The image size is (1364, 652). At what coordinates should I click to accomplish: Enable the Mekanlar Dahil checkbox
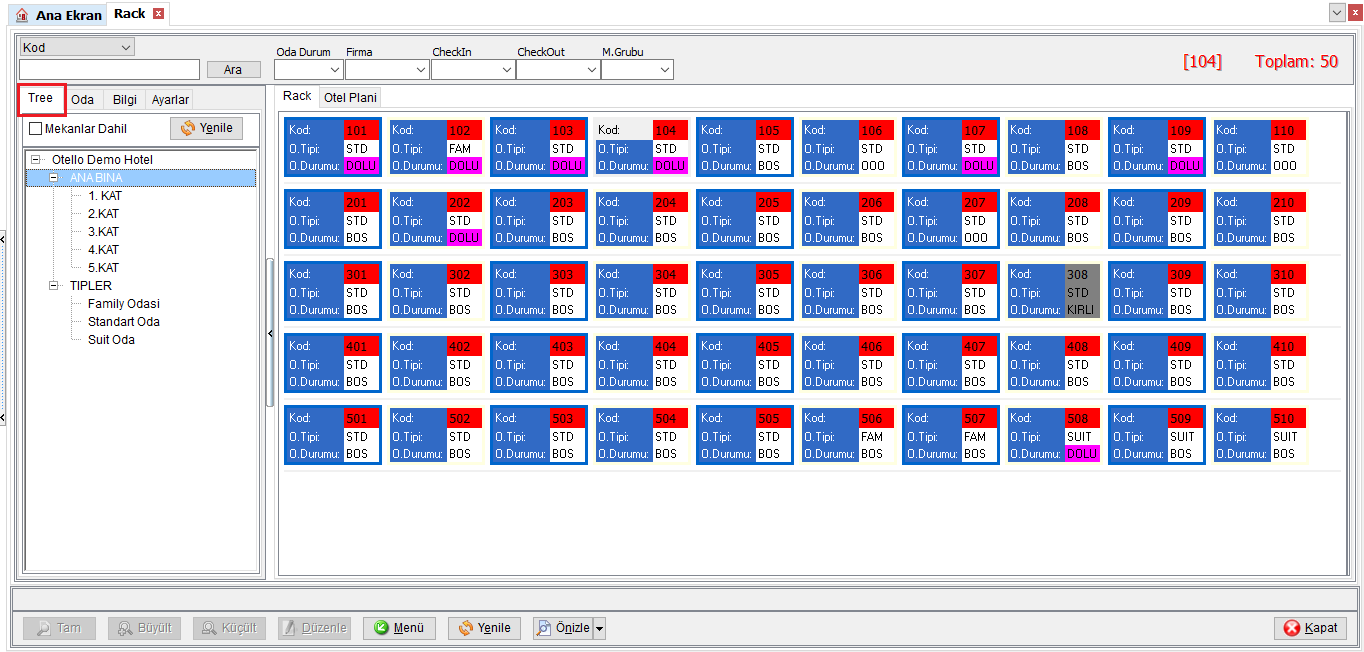(36, 129)
